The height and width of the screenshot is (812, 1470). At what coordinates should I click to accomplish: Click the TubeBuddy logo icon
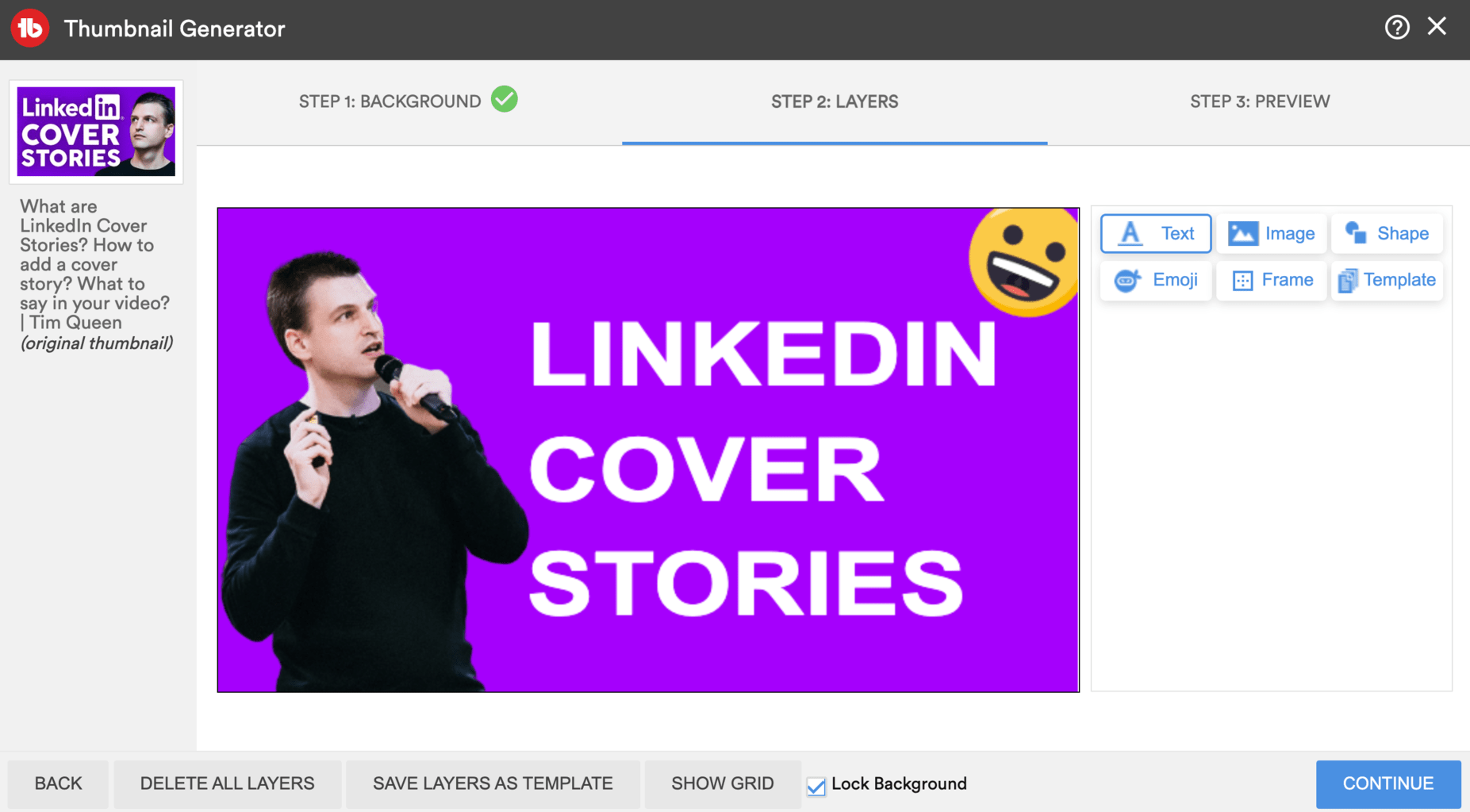tap(30, 28)
